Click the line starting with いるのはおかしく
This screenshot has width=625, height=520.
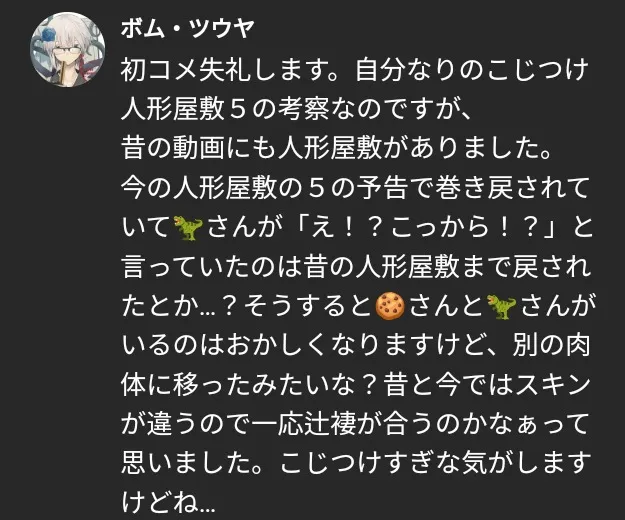(356, 345)
